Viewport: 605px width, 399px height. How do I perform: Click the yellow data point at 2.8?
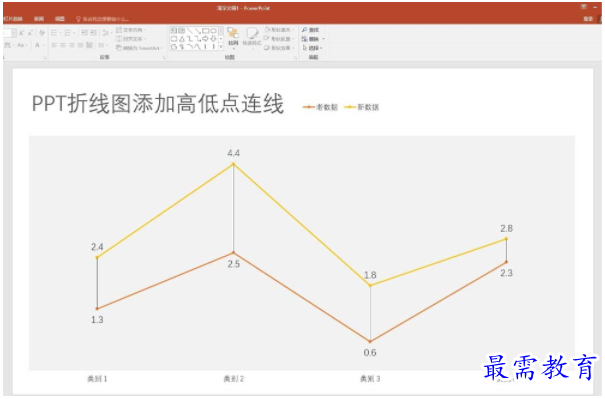[x=506, y=238]
